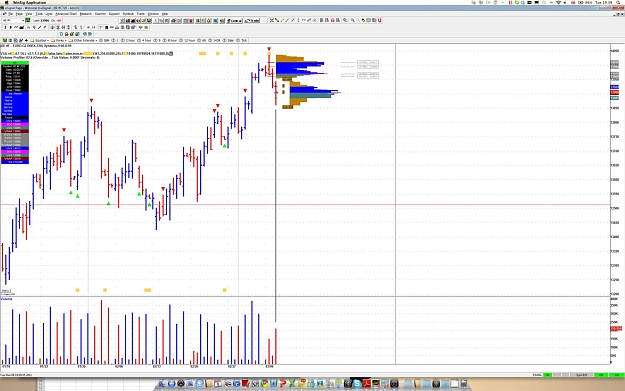Select the yellow trend line drawing tool
The image size is (625, 391).
click(x=277, y=20)
